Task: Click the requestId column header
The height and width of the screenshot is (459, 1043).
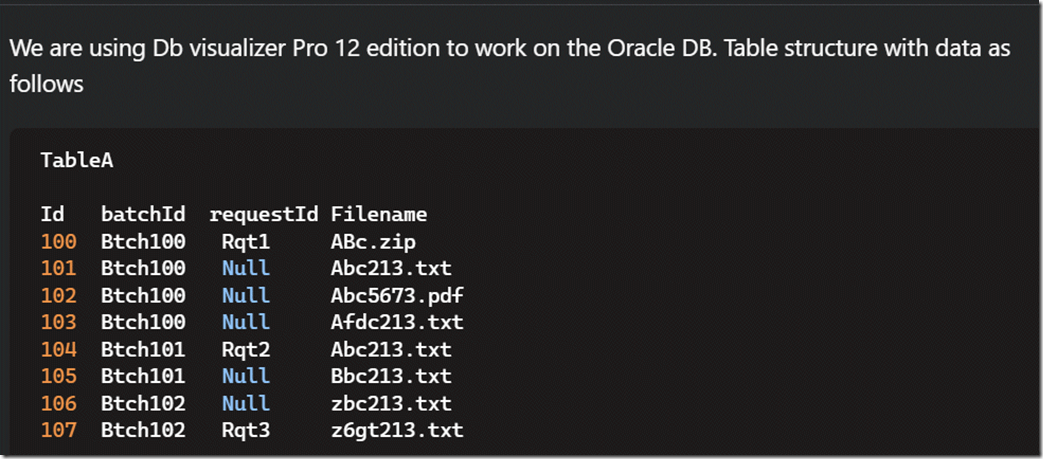Action: [x=263, y=214]
